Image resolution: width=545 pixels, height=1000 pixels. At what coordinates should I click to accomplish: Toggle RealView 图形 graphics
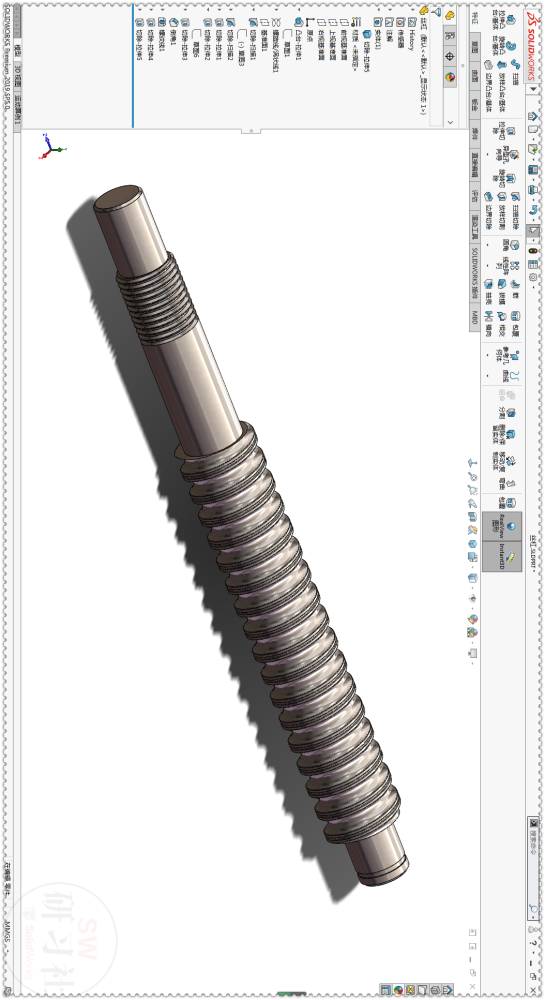point(502,526)
